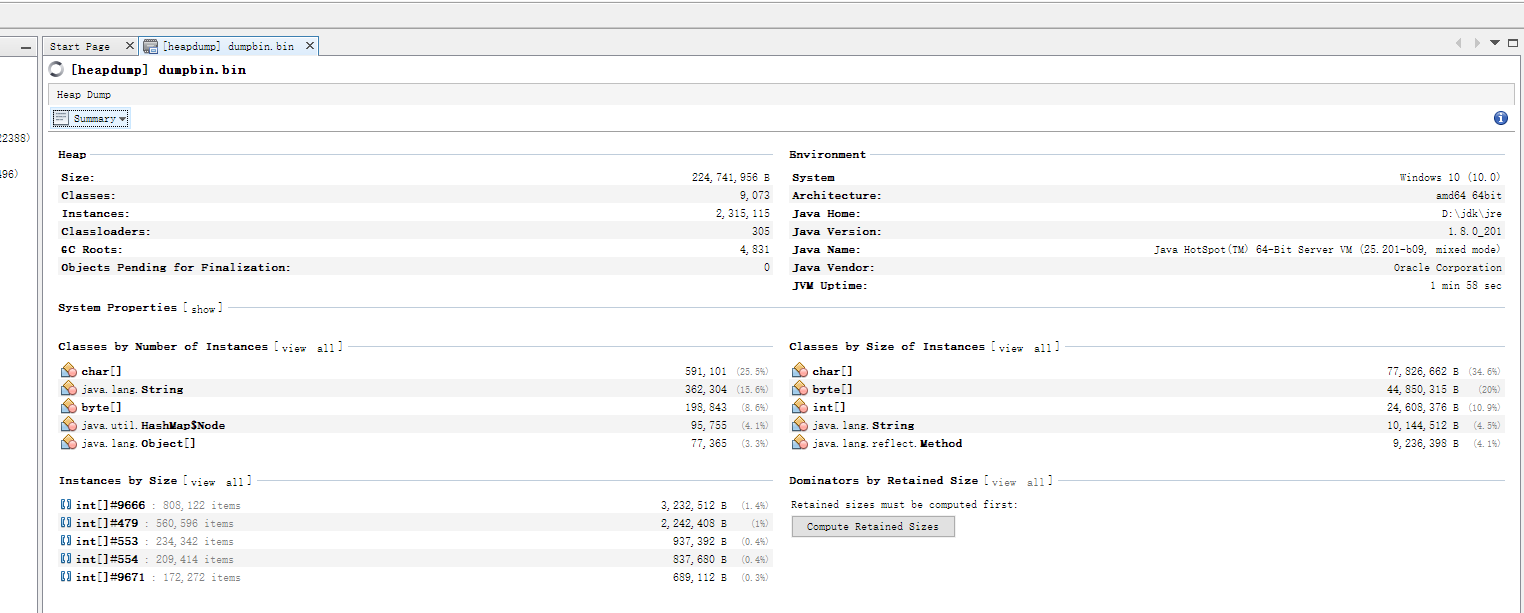Click the java.lang.Object[] class icon
This screenshot has height=613, width=1524.
[x=68, y=443]
